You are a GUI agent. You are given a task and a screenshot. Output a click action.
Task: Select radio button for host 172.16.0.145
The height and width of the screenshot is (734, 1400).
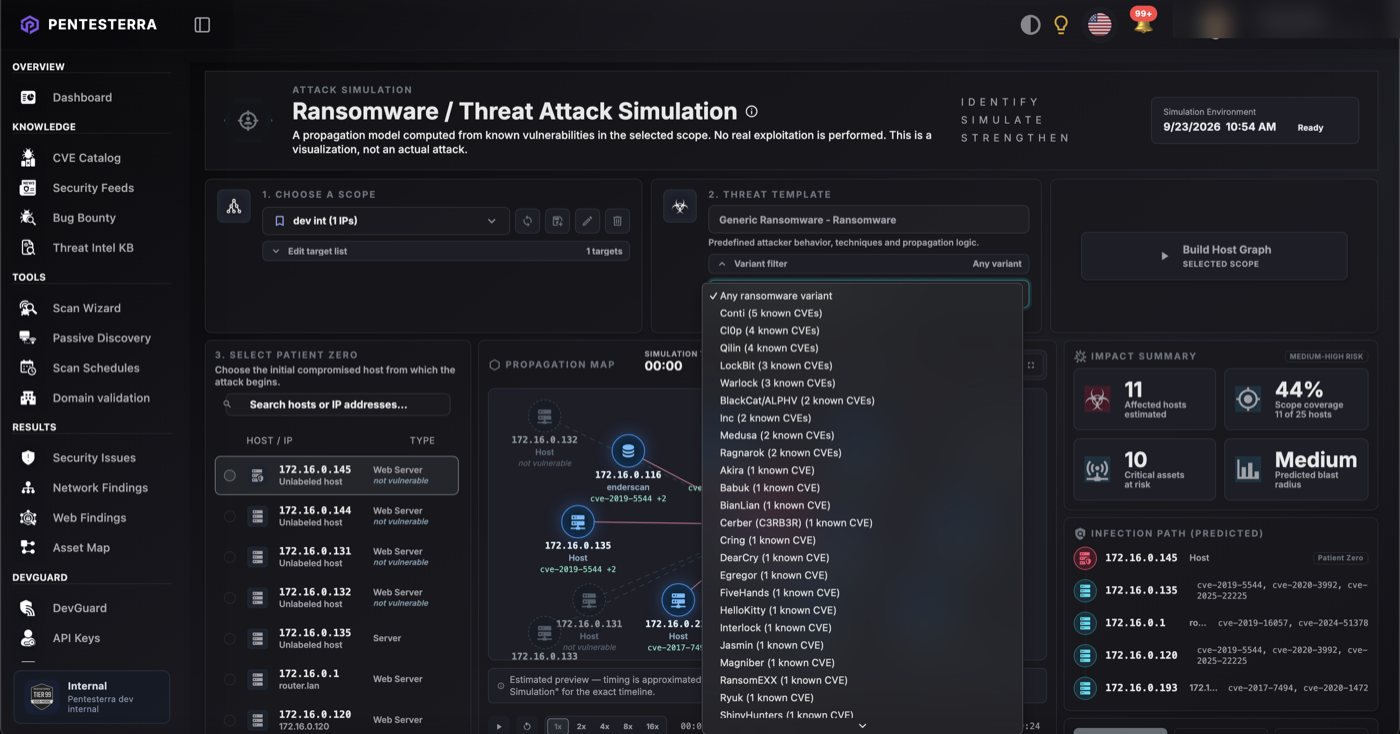(x=230, y=476)
